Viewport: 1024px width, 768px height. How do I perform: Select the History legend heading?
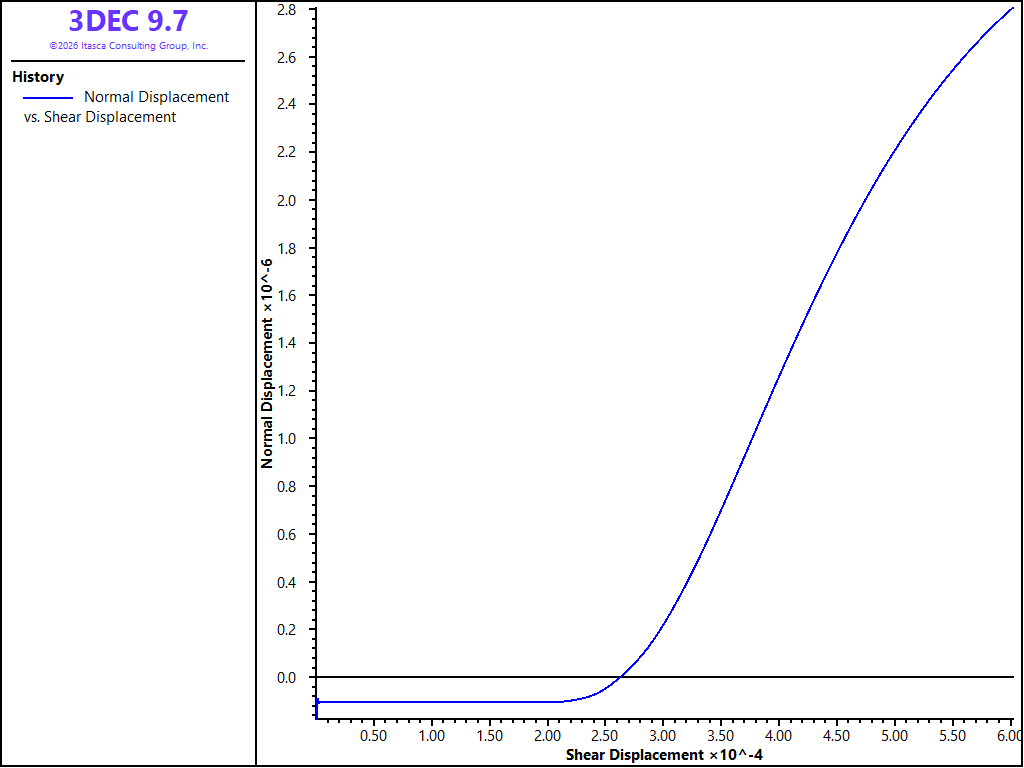tap(38, 77)
